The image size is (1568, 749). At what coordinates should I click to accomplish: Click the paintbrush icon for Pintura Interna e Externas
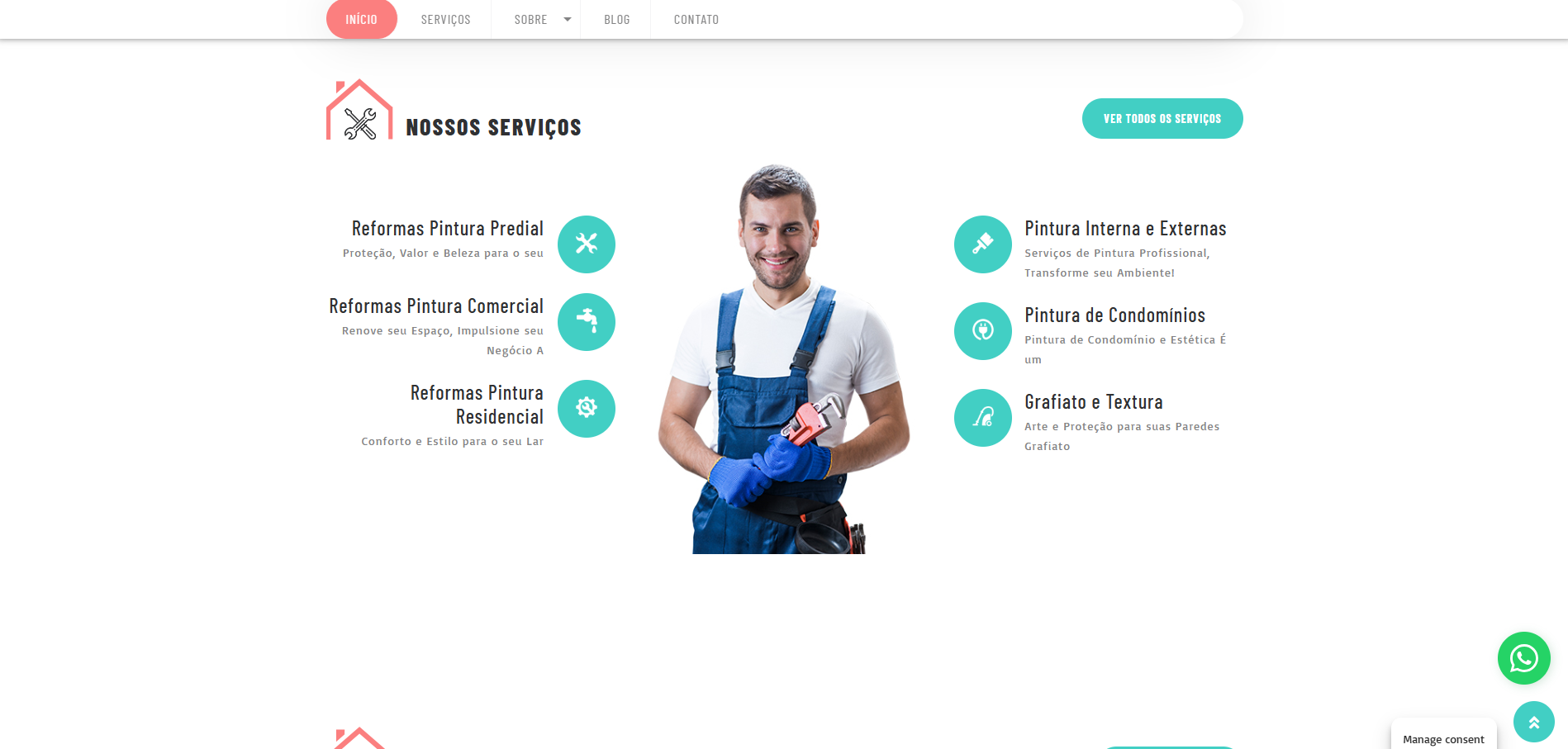tap(982, 244)
